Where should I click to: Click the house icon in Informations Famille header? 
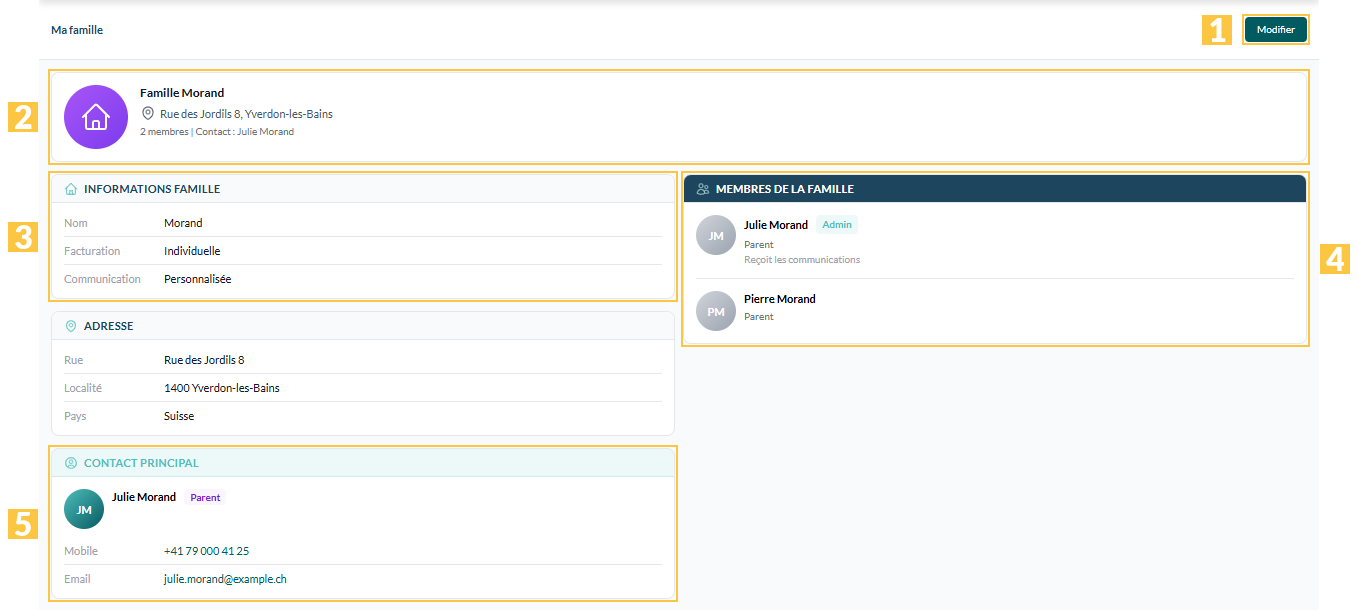[x=71, y=189]
